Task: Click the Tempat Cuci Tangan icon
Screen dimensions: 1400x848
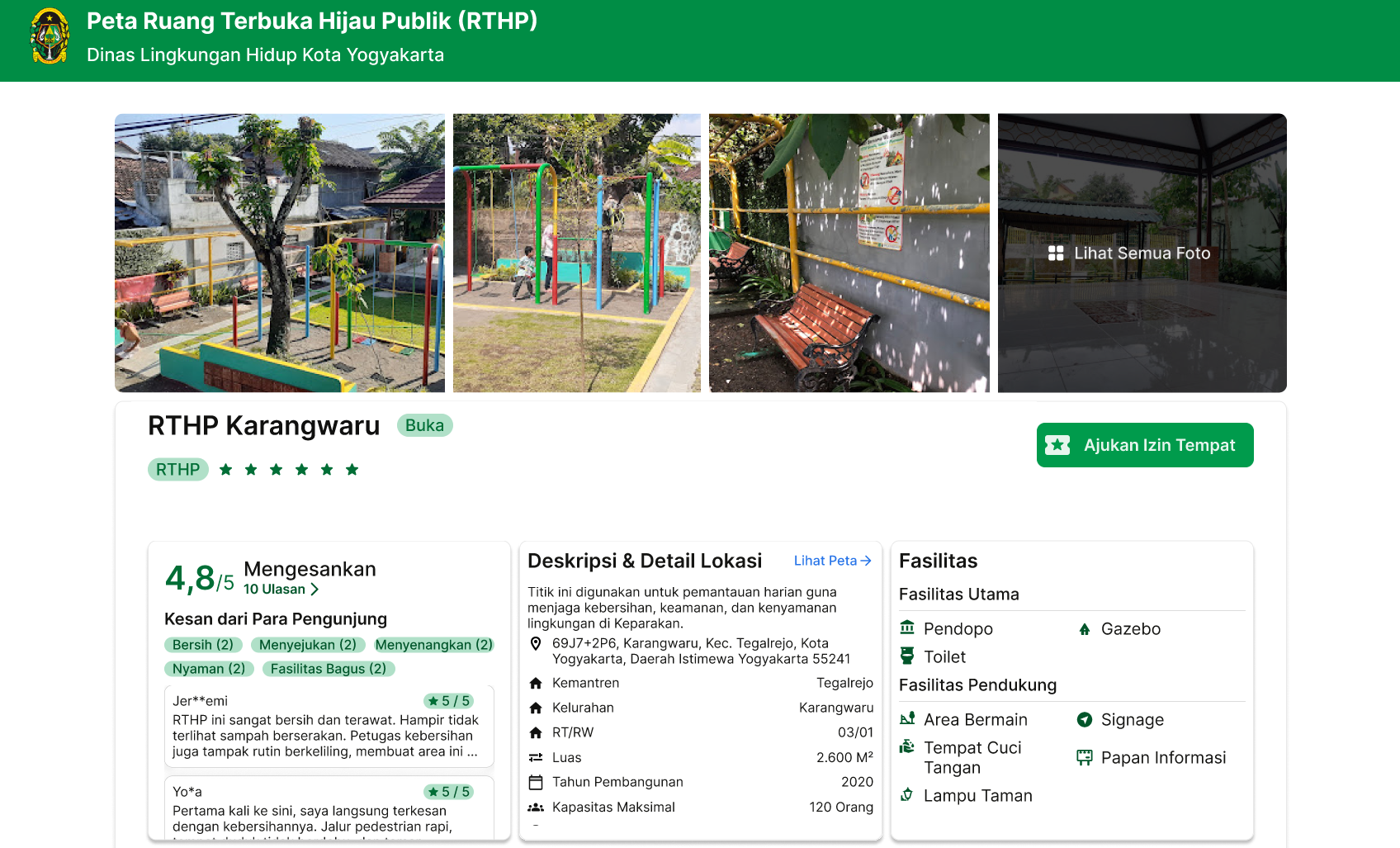Action: (907, 746)
